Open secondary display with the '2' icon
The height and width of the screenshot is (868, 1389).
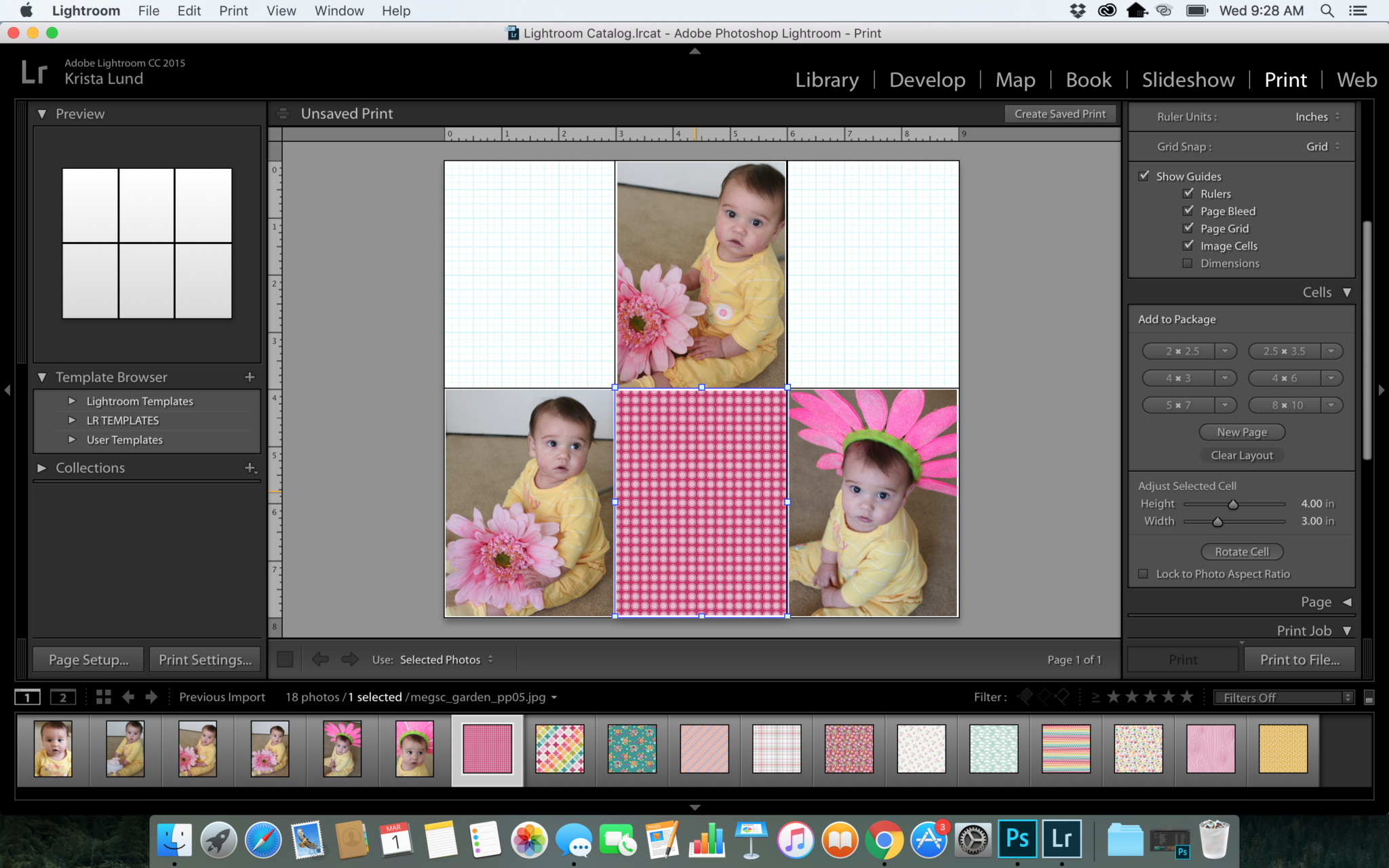click(63, 696)
